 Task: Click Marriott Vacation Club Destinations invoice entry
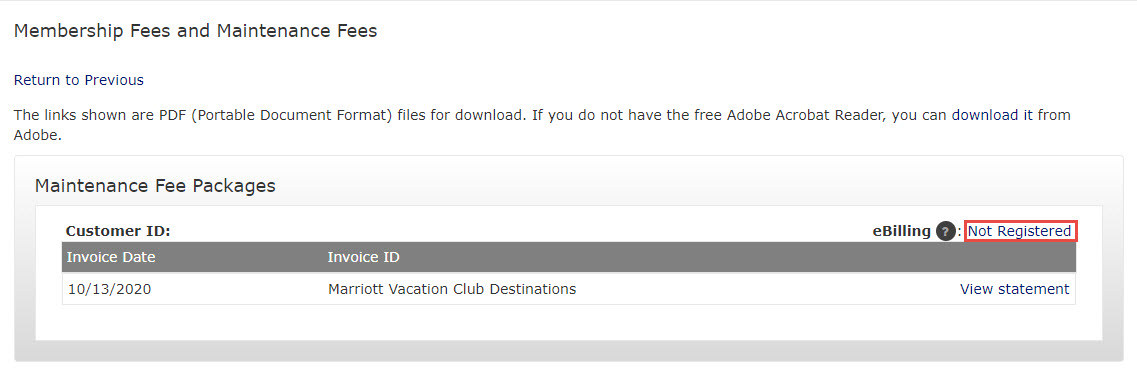click(x=452, y=289)
